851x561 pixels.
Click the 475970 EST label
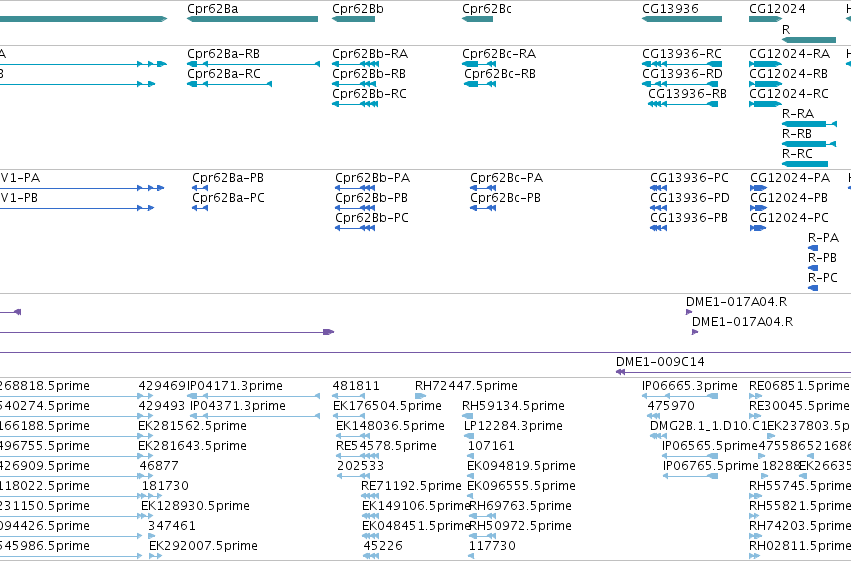(671, 406)
